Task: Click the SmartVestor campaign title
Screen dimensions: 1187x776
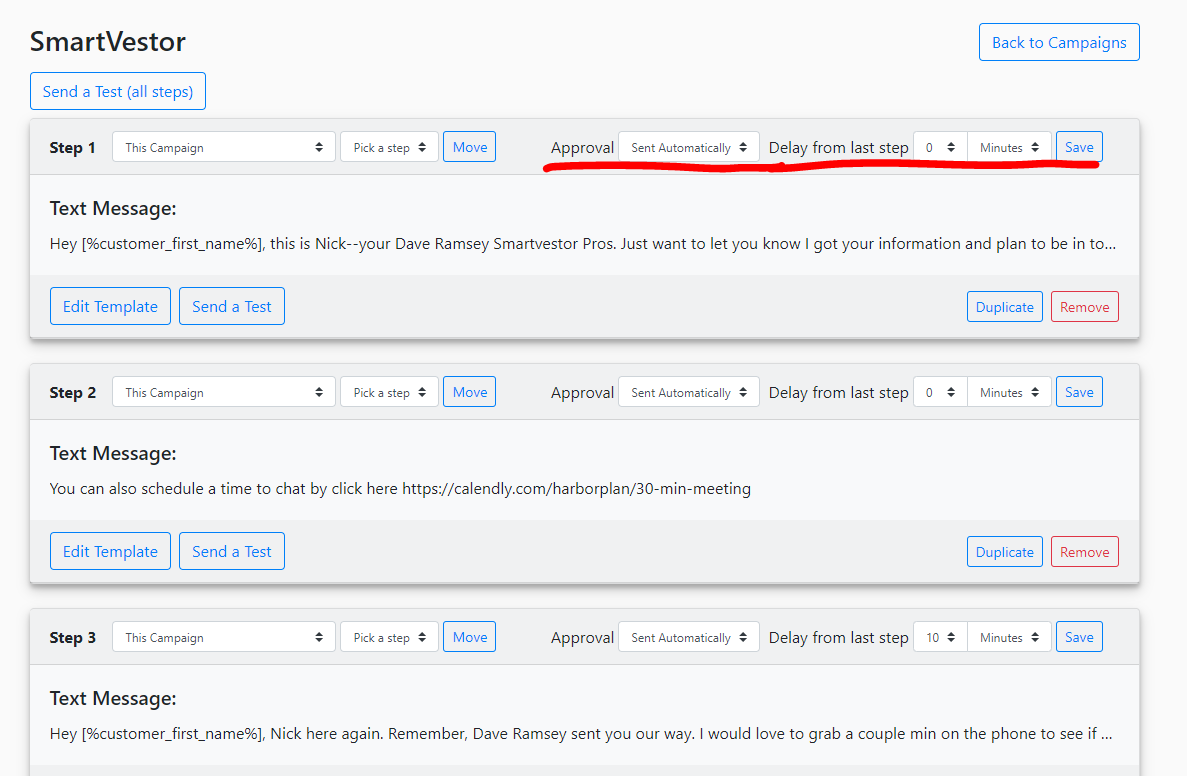Action: pos(107,42)
